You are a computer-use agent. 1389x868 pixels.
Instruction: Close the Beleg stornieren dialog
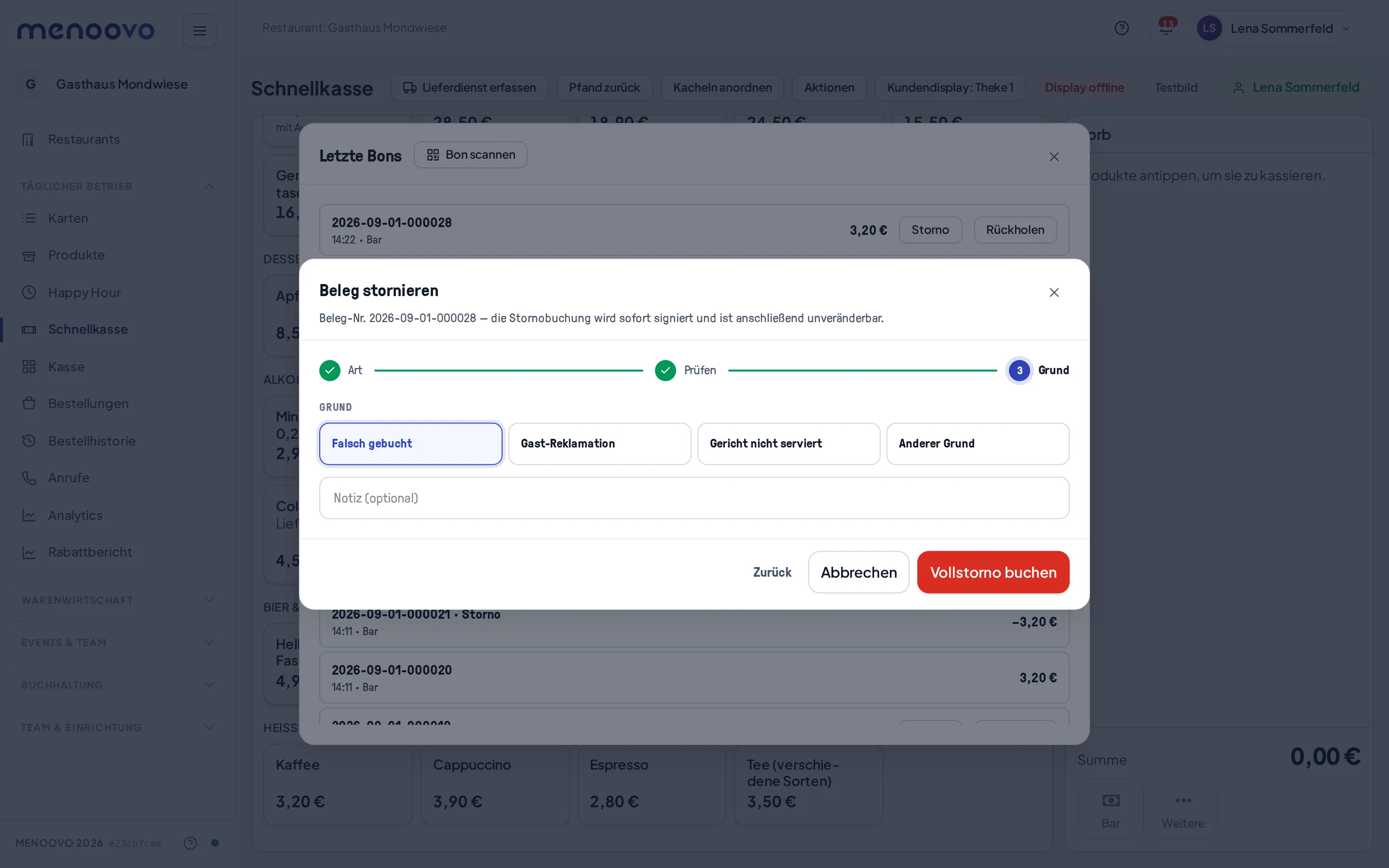[x=1054, y=293]
